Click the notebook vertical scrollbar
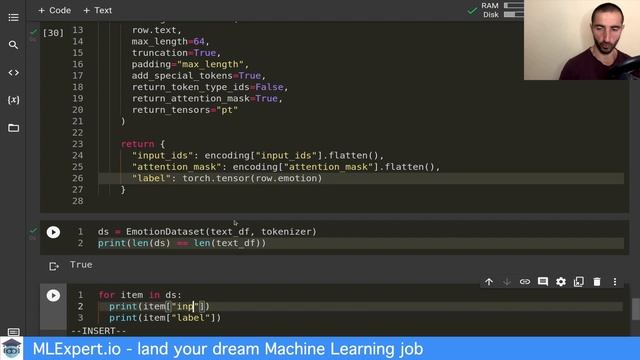Viewport: 640px width, 360px height. (x=636, y=309)
